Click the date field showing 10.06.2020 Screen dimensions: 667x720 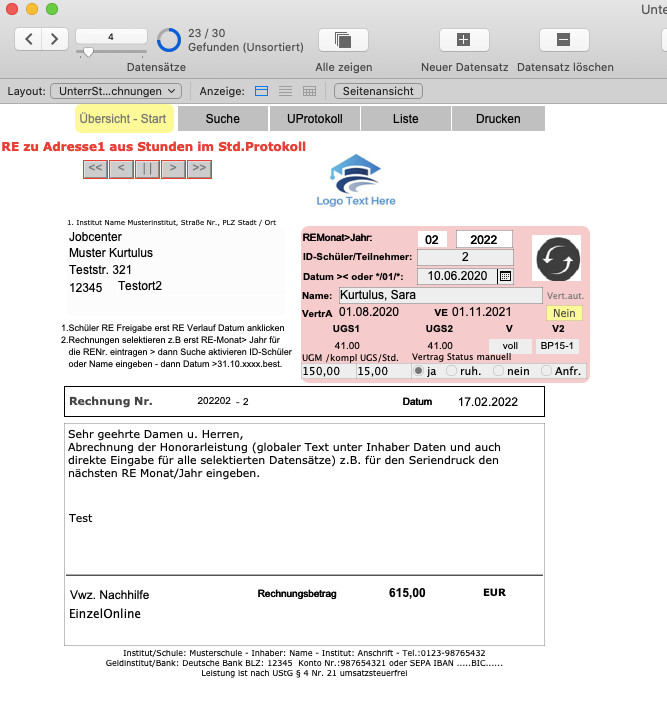pos(457,276)
